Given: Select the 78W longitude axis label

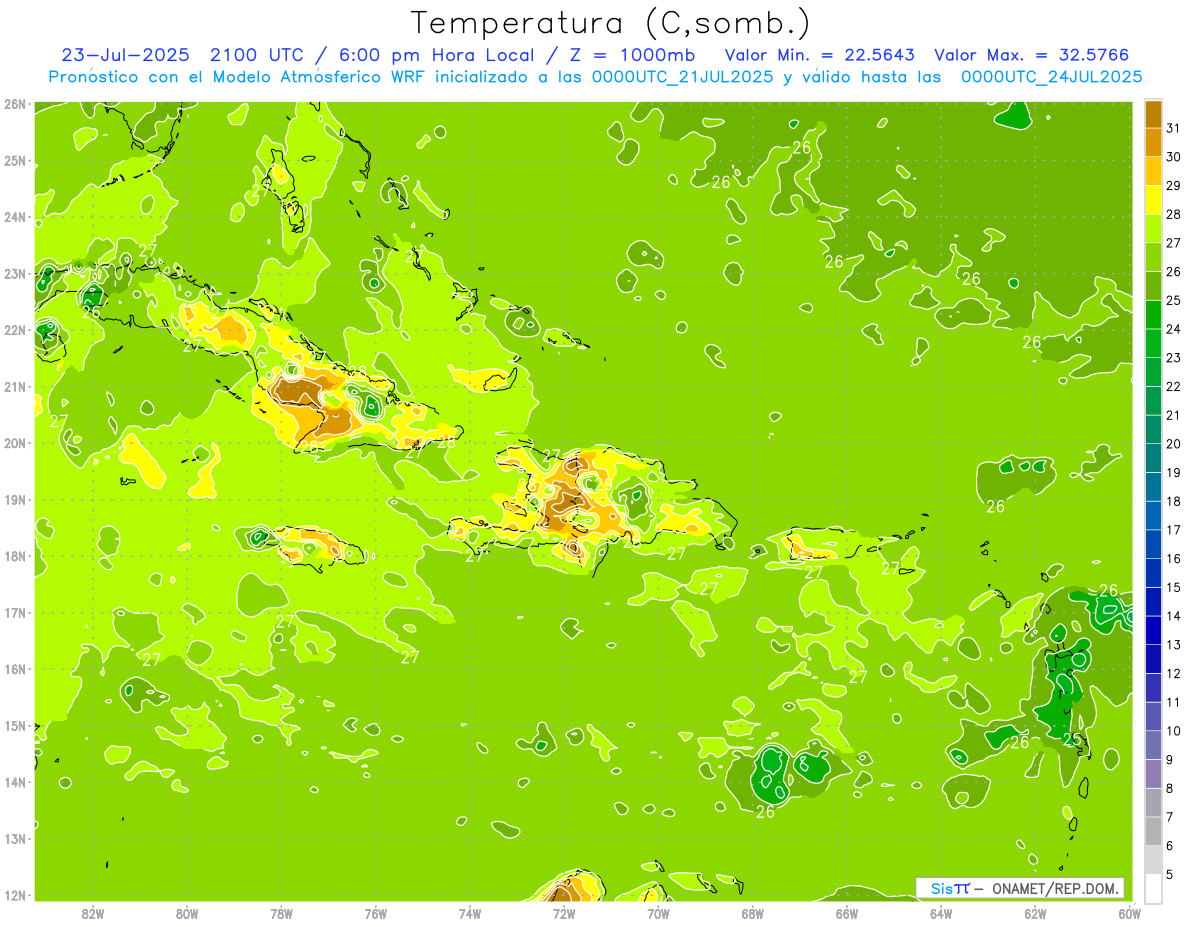Looking at the screenshot, I should 281,913.
